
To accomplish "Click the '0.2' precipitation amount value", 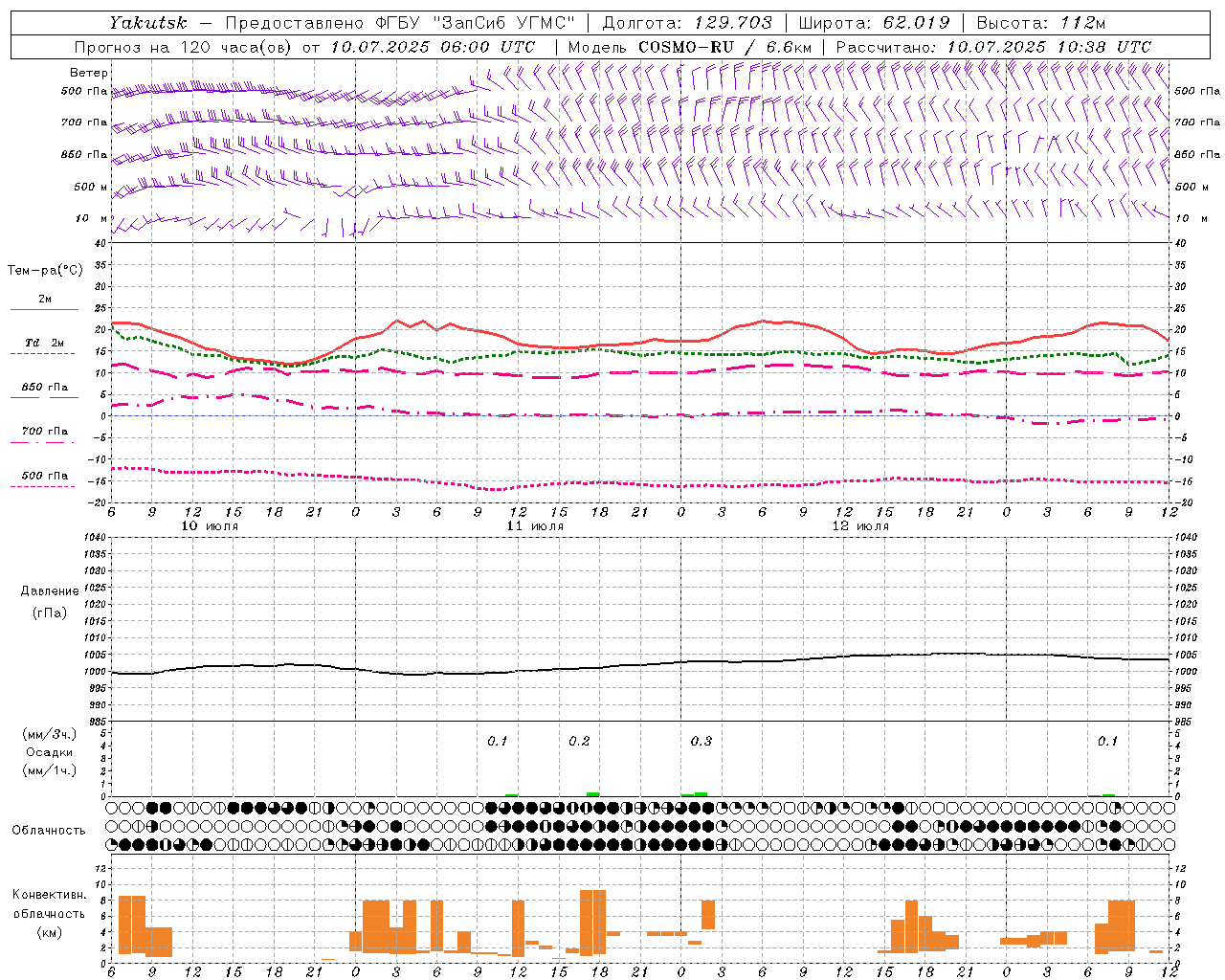I will point(579,742).
